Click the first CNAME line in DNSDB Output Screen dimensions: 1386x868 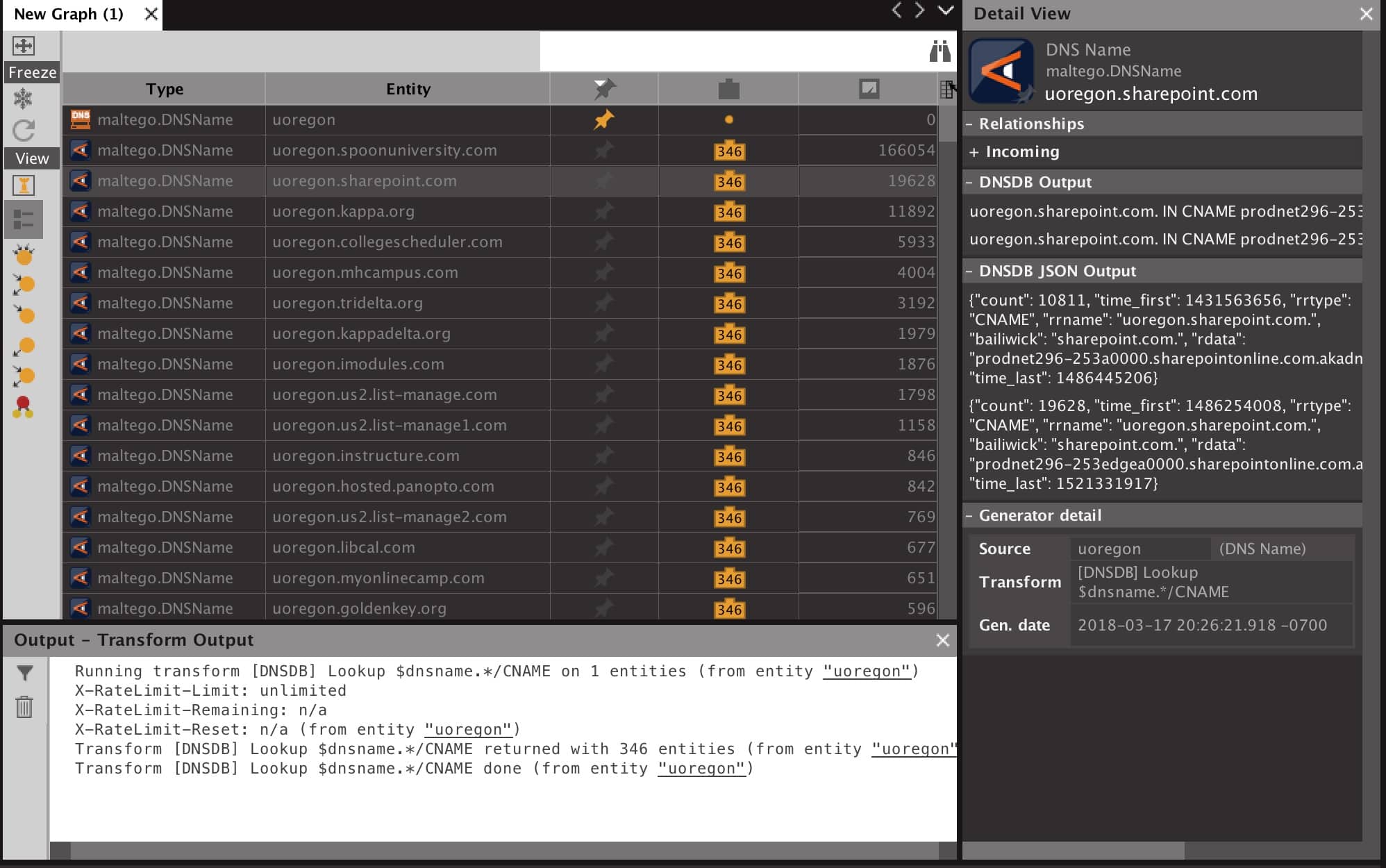[x=1164, y=211]
